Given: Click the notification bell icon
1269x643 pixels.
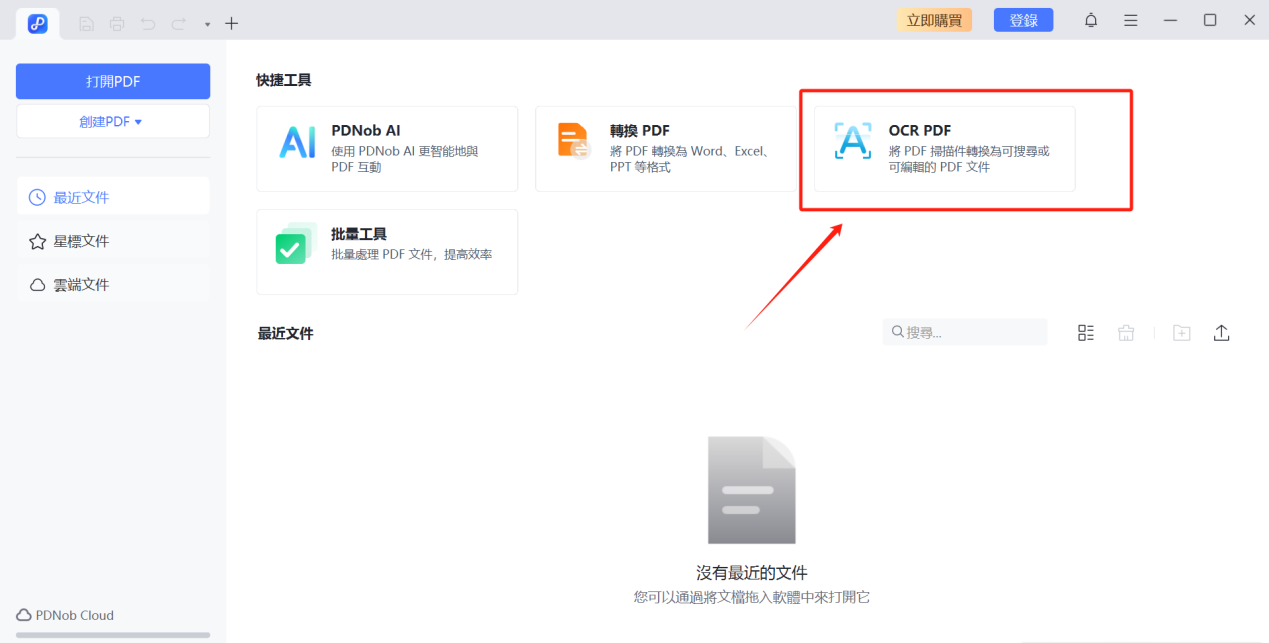Looking at the screenshot, I should [x=1091, y=19].
